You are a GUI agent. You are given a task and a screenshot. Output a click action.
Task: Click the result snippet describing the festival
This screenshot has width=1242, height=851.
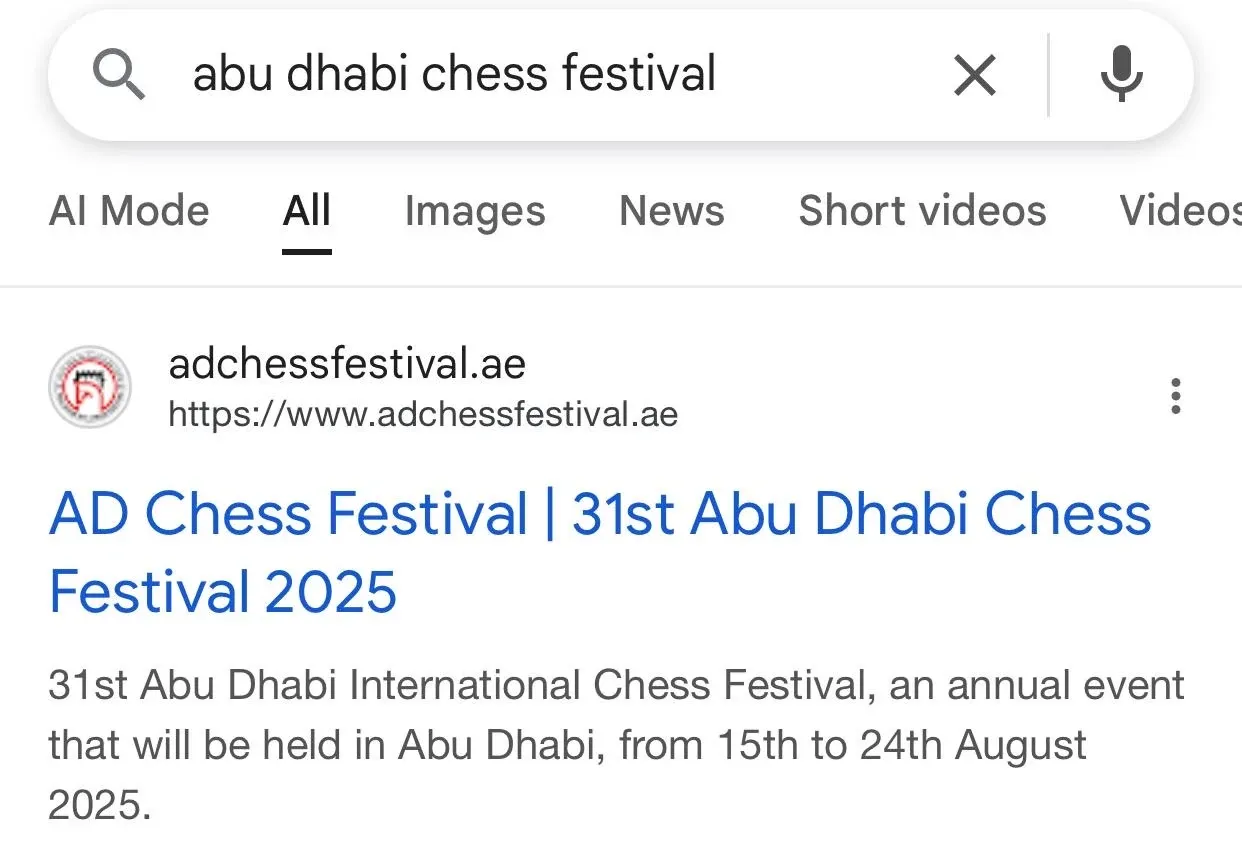615,745
